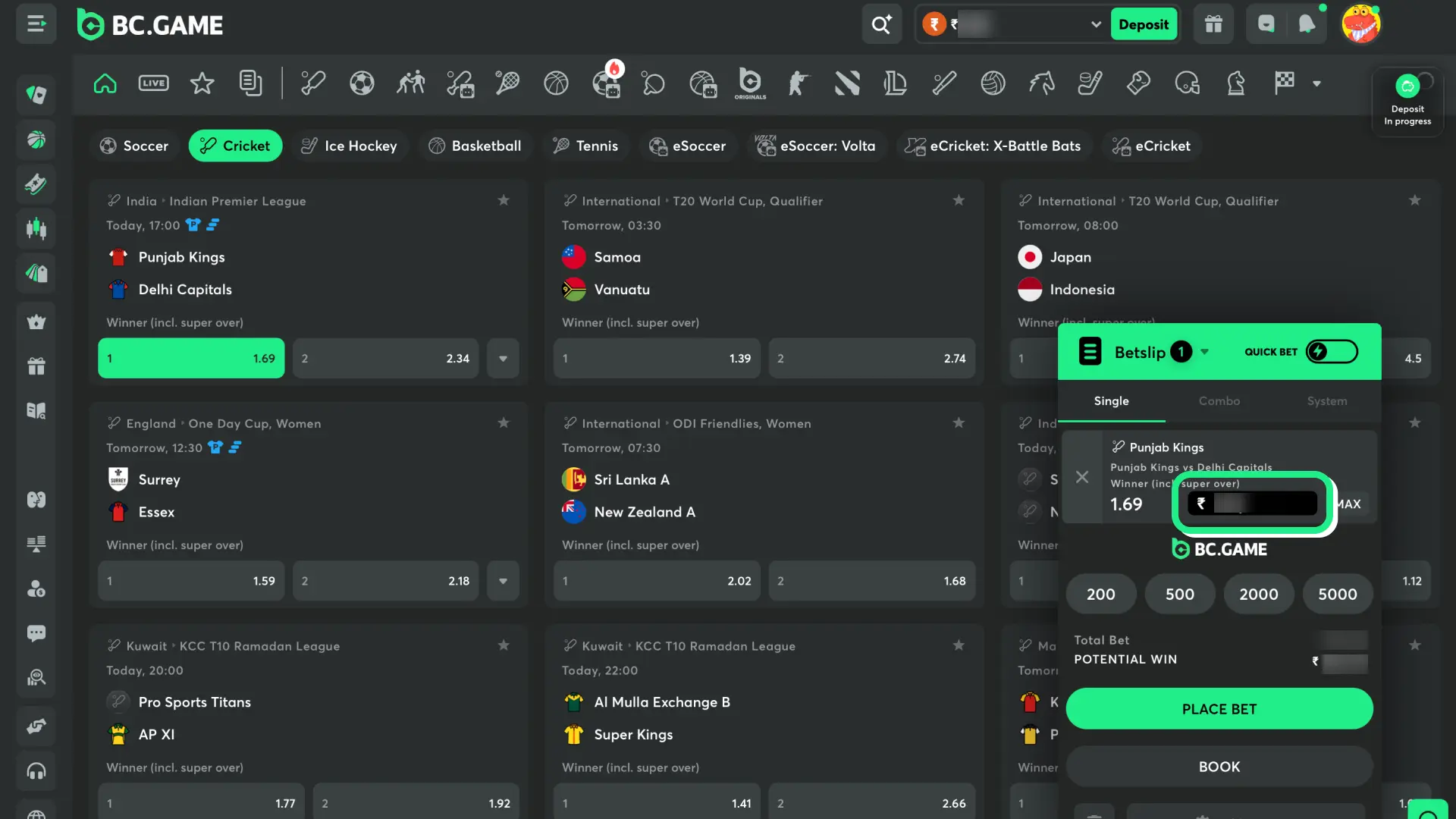Show LIVE events
Screen dimensions: 1456x819
pos(153,83)
